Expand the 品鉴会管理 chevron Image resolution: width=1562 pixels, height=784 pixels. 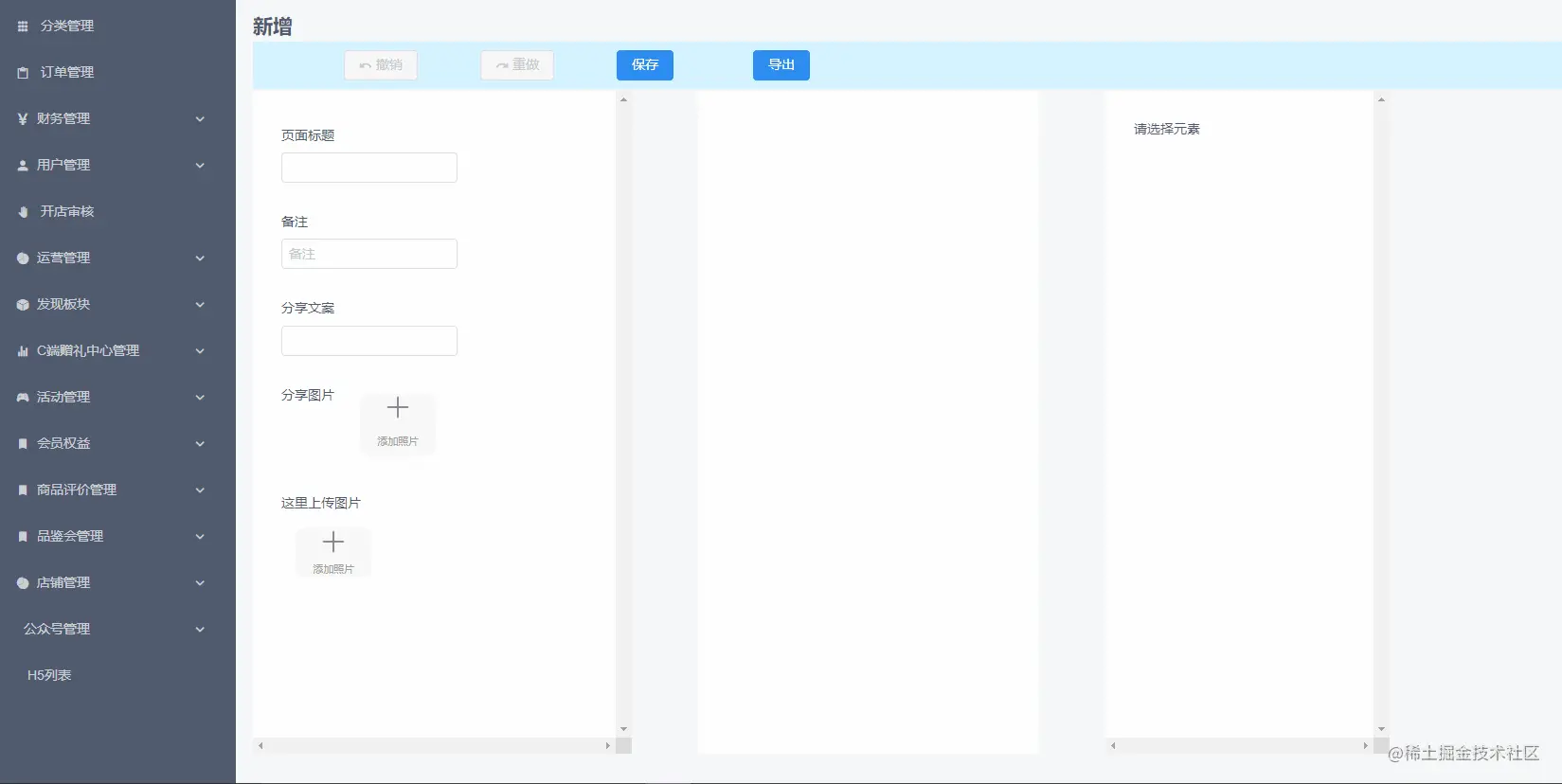[200, 537]
